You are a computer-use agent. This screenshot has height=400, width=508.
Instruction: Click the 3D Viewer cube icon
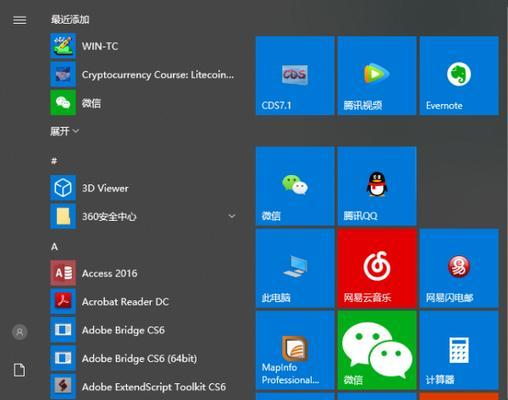[63, 188]
